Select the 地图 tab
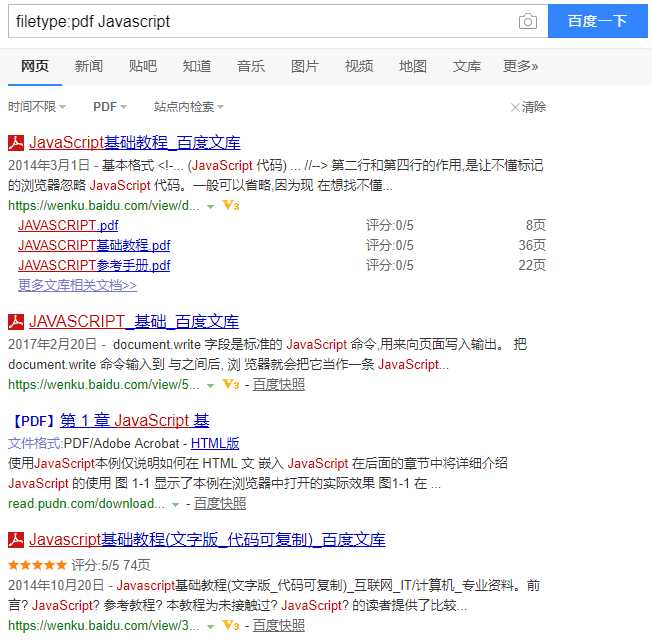The height and width of the screenshot is (640, 652). click(413, 66)
